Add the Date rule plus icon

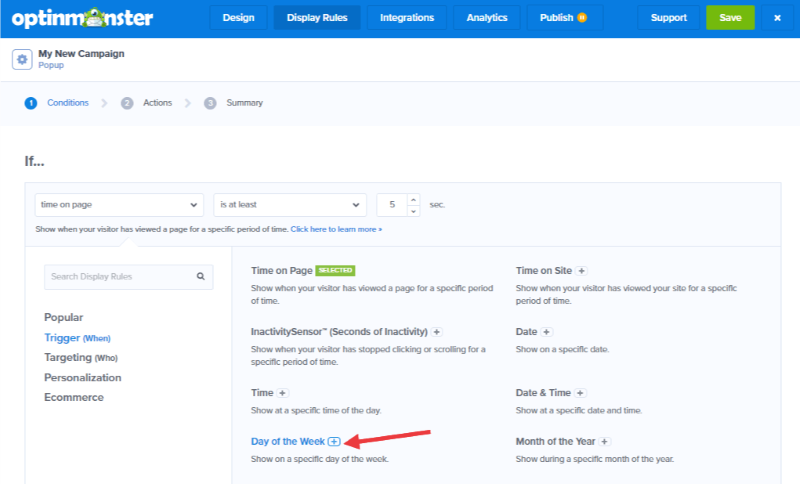click(x=546, y=332)
